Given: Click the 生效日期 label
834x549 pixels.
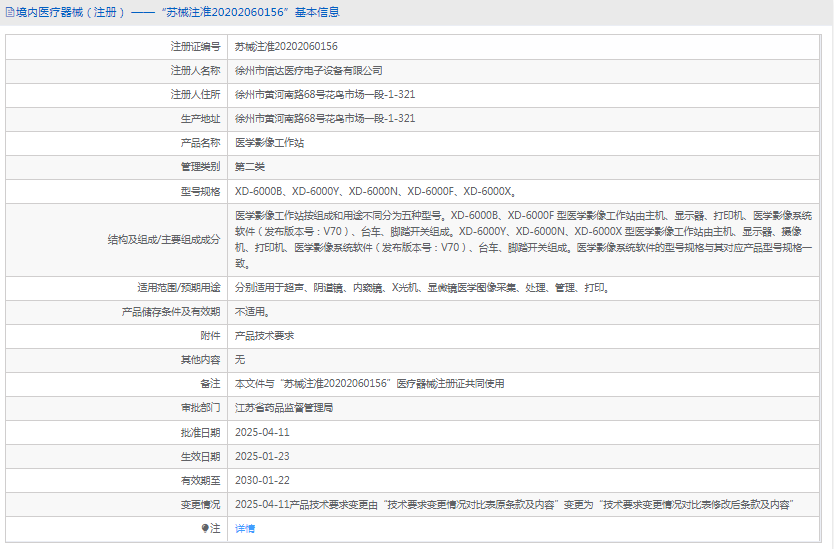Looking at the screenshot, I should [200, 456].
